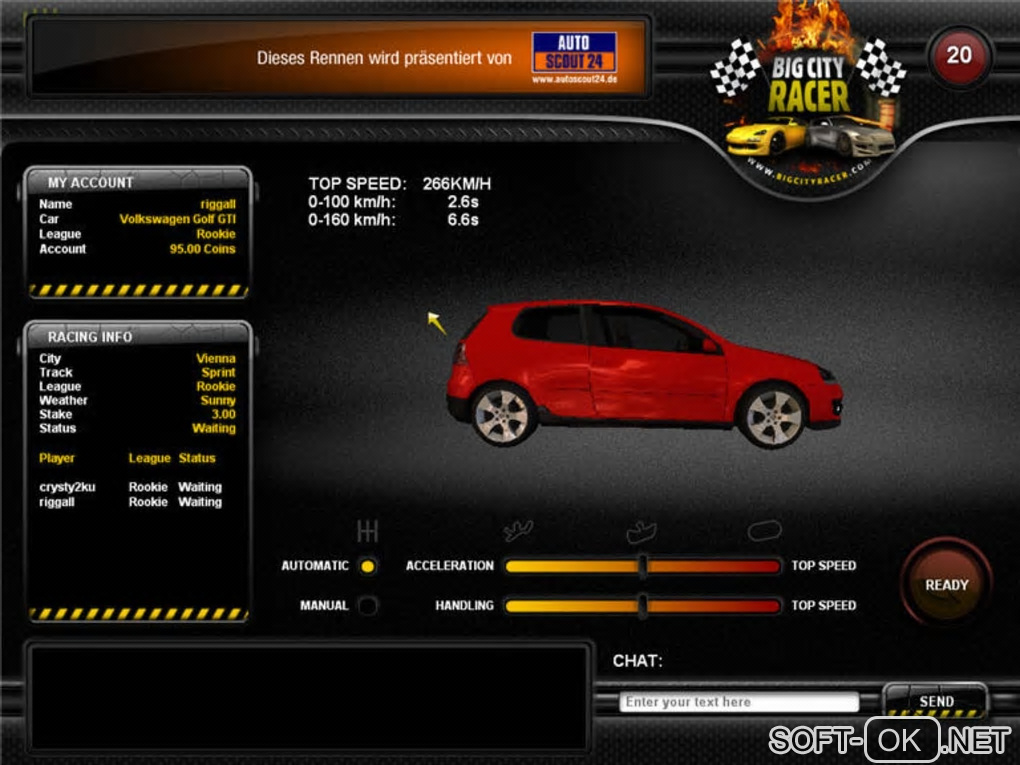Click the HANDLING slider label

click(x=464, y=606)
